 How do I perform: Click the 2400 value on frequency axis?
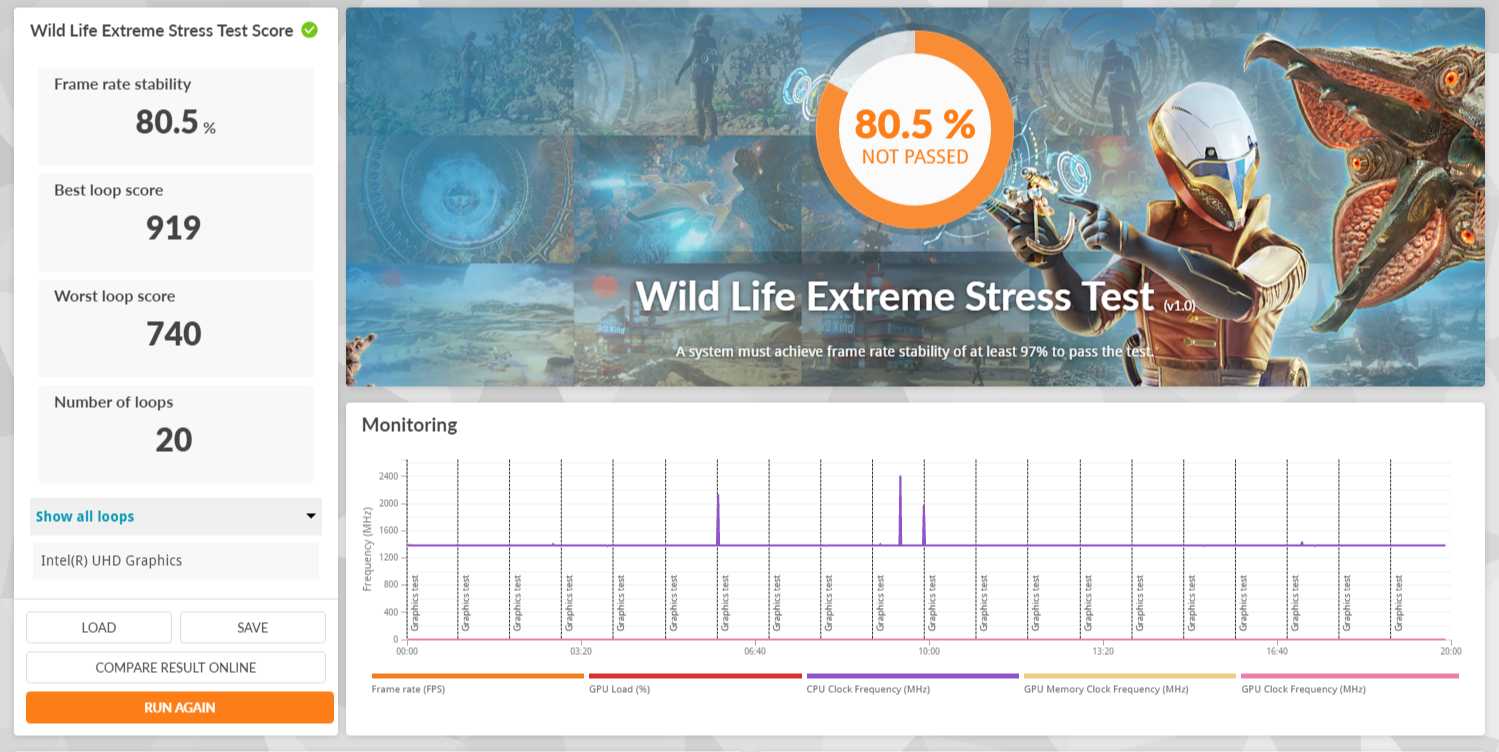click(x=388, y=476)
